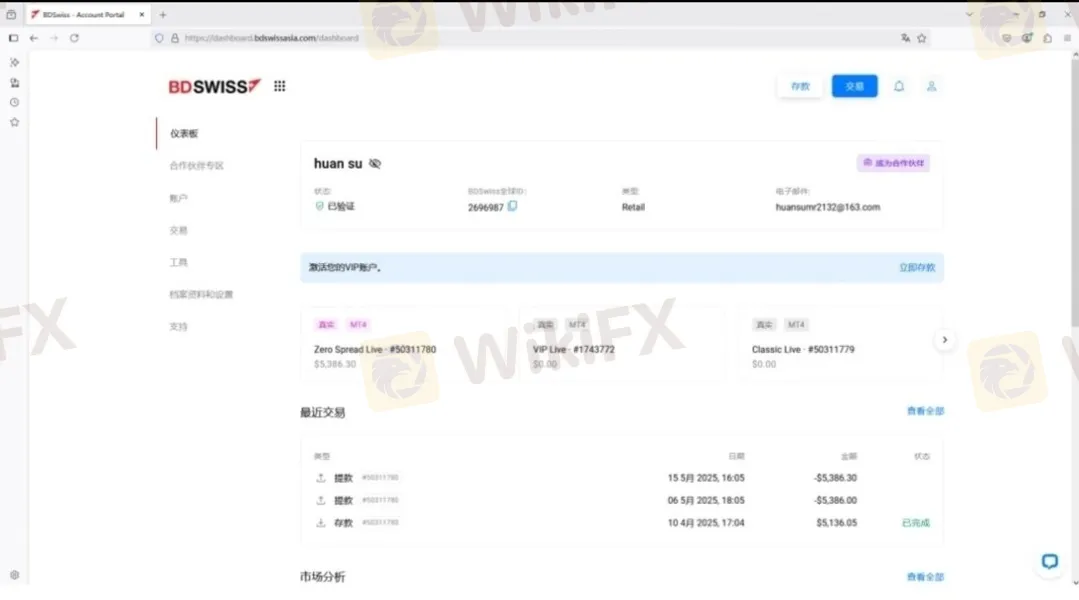The height and width of the screenshot is (600, 1079).
Task: Click 查看全部 for market analysis
Action: (x=925, y=577)
